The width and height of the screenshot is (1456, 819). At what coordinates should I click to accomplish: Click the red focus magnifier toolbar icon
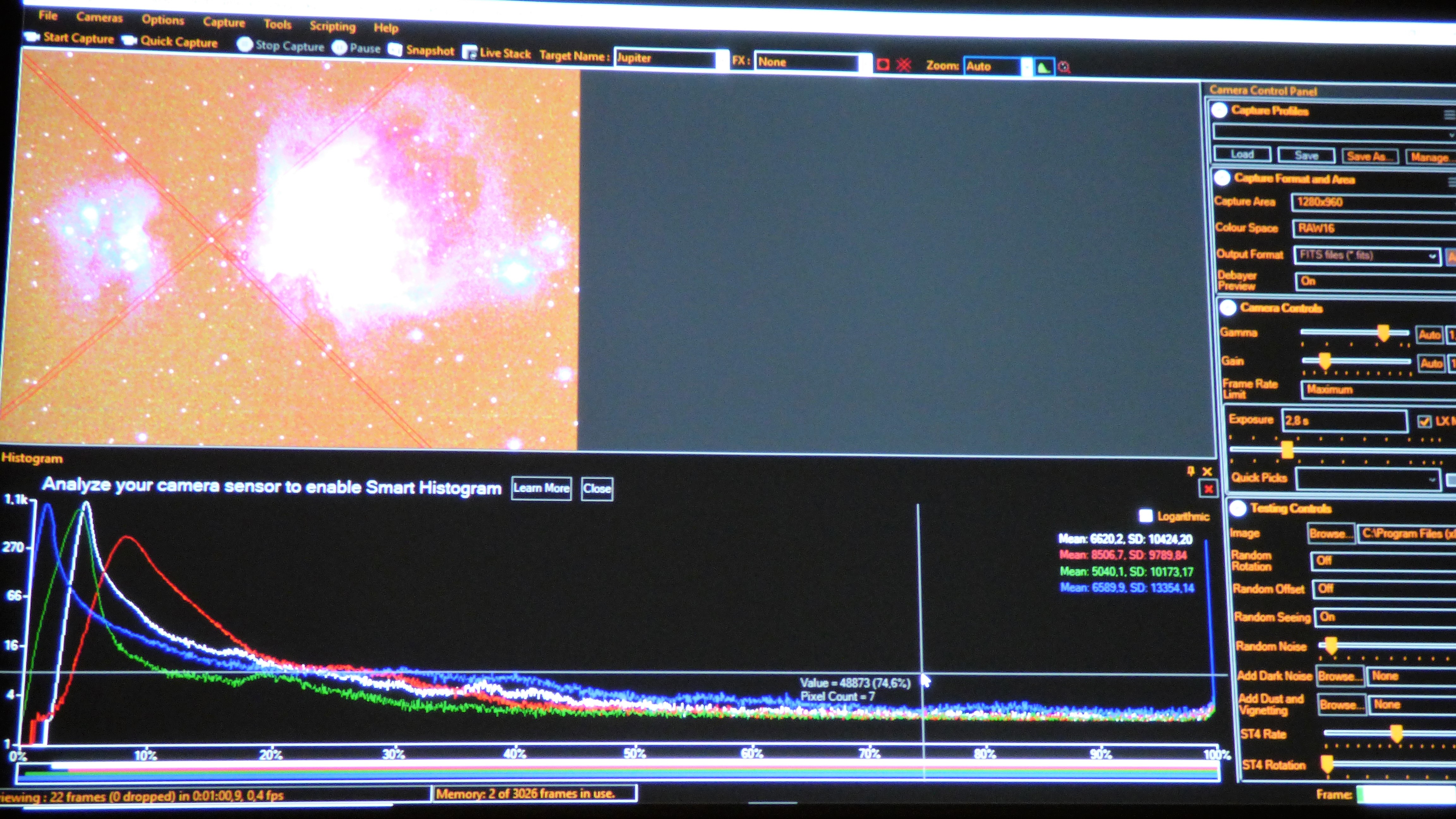coord(1064,67)
